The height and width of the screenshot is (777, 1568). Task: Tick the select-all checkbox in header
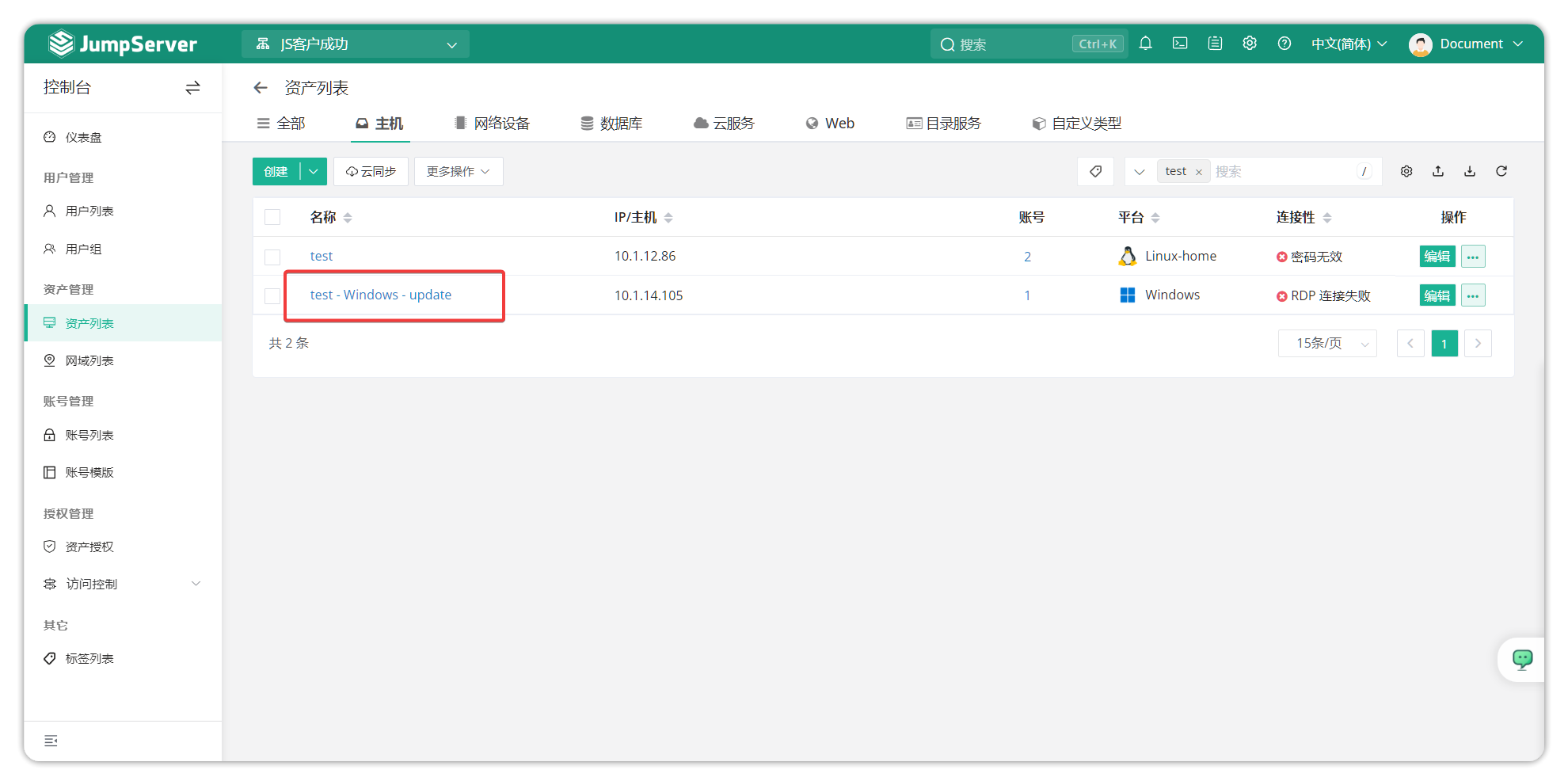pos(272,217)
